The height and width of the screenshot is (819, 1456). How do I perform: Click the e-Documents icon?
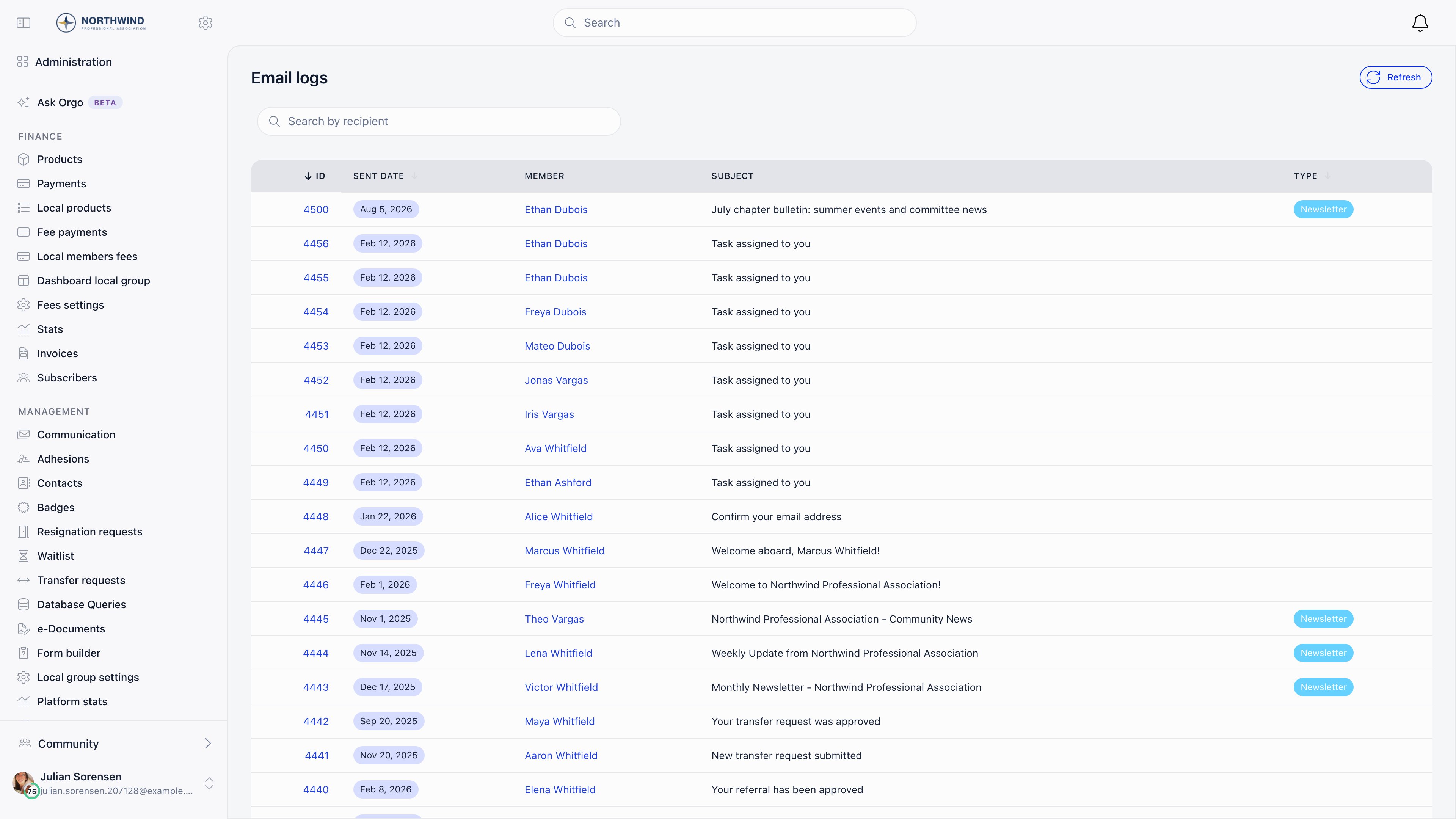click(x=23, y=629)
